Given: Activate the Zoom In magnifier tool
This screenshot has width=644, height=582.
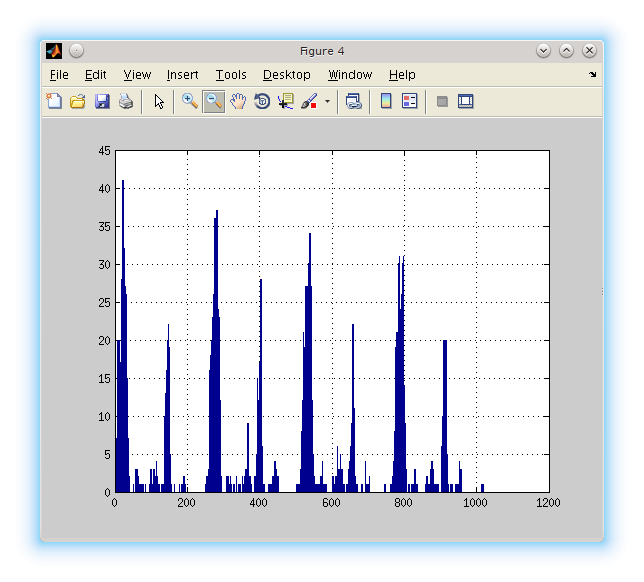Looking at the screenshot, I should (x=189, y=101).
